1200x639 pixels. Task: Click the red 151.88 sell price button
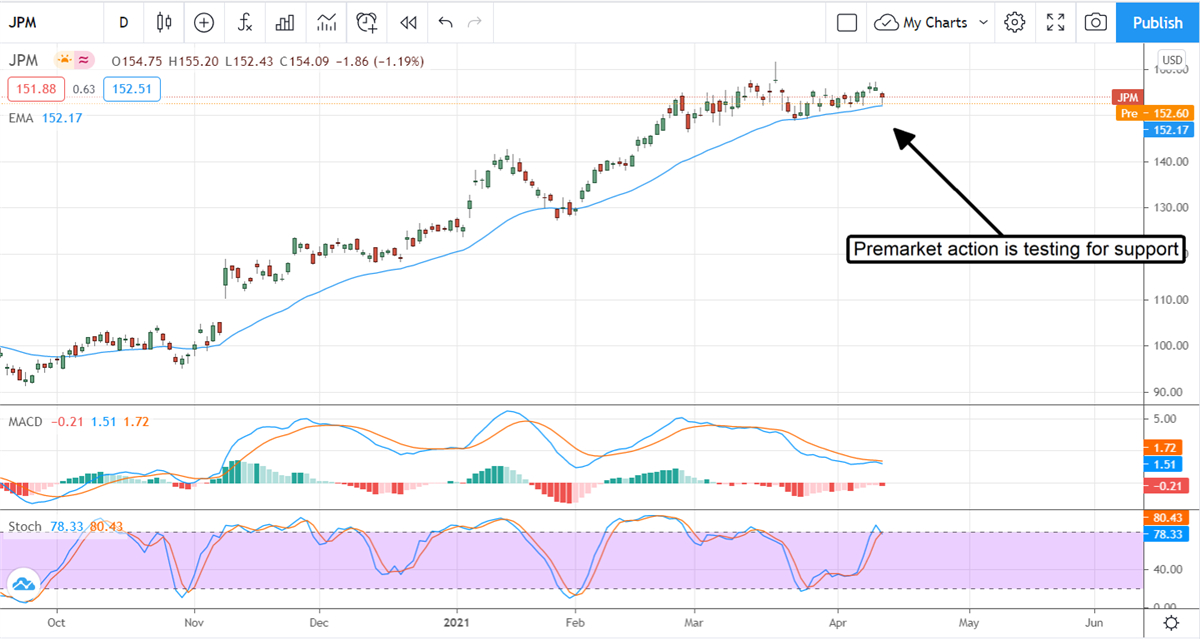pyautogui.click(x=36, y=89)
